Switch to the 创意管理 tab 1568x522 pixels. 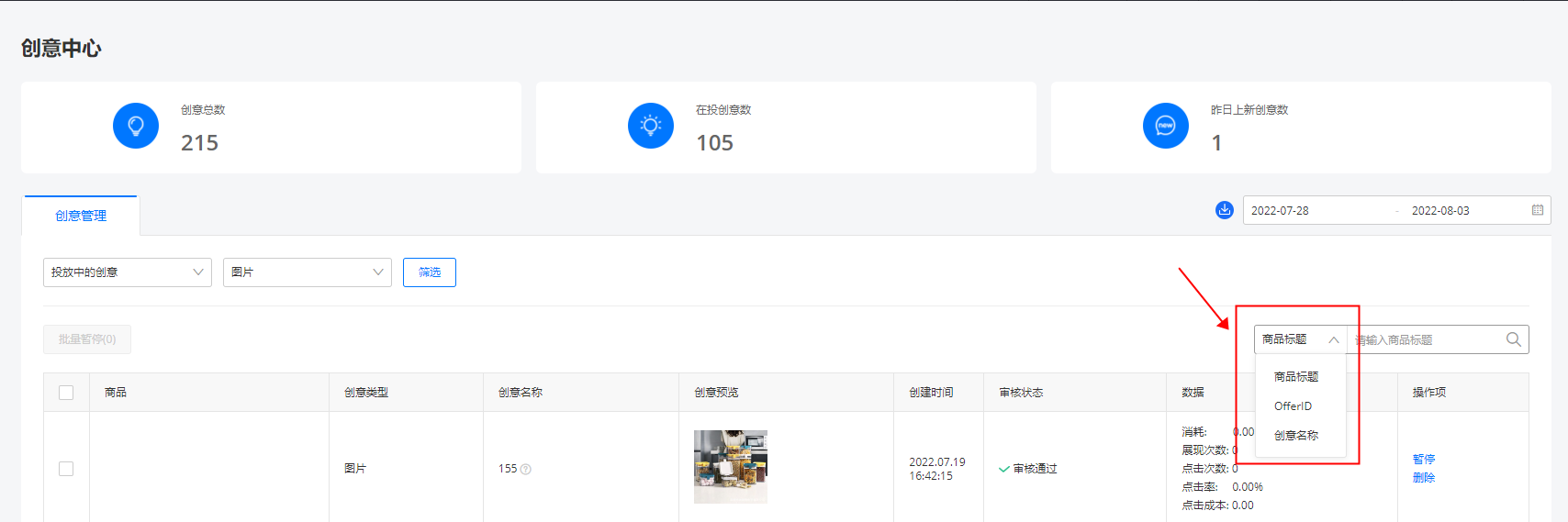point(81,217)
